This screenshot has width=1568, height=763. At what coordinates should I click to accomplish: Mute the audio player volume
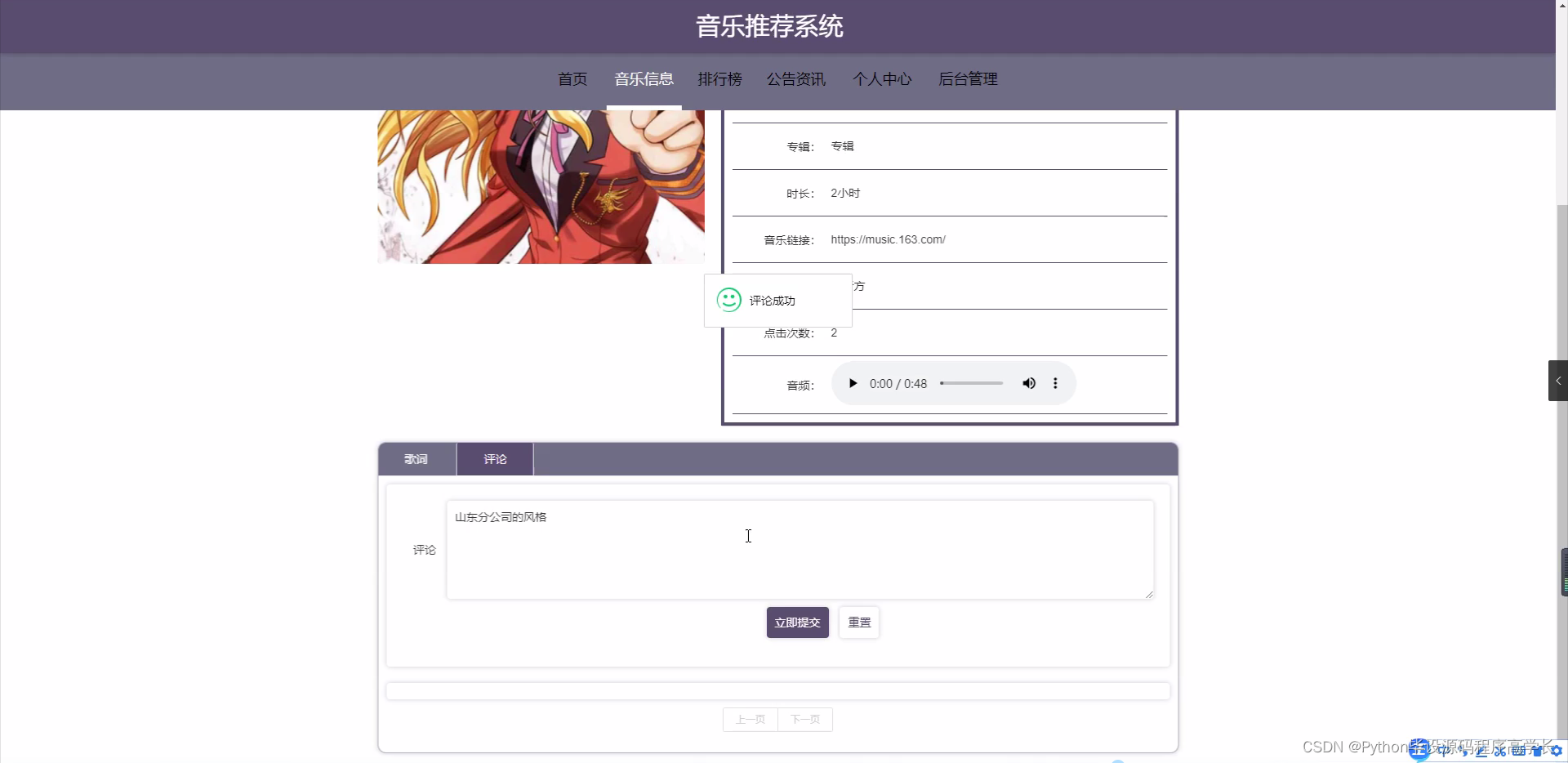(x=1029, y=383)
